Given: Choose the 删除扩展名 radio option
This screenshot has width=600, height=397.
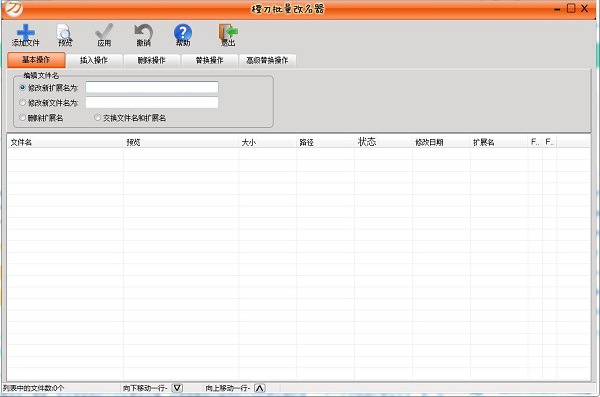Looking at the screenshot, I should pyautogui.click(x=23, y=118).
